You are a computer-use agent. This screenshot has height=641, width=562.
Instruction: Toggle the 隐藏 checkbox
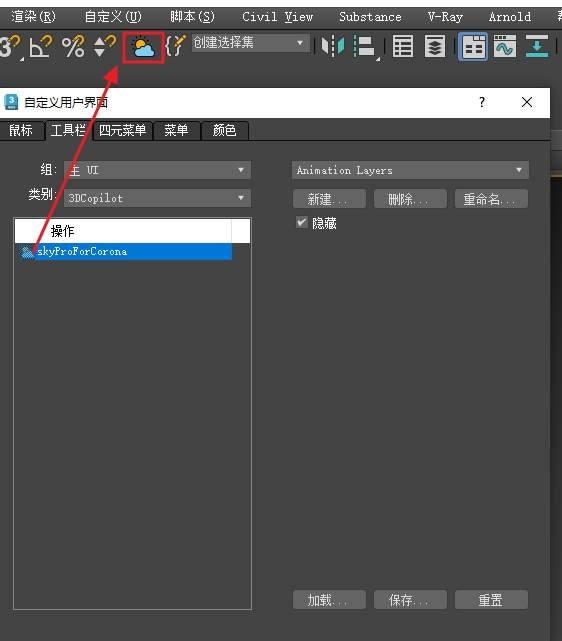tap(302, 222)
